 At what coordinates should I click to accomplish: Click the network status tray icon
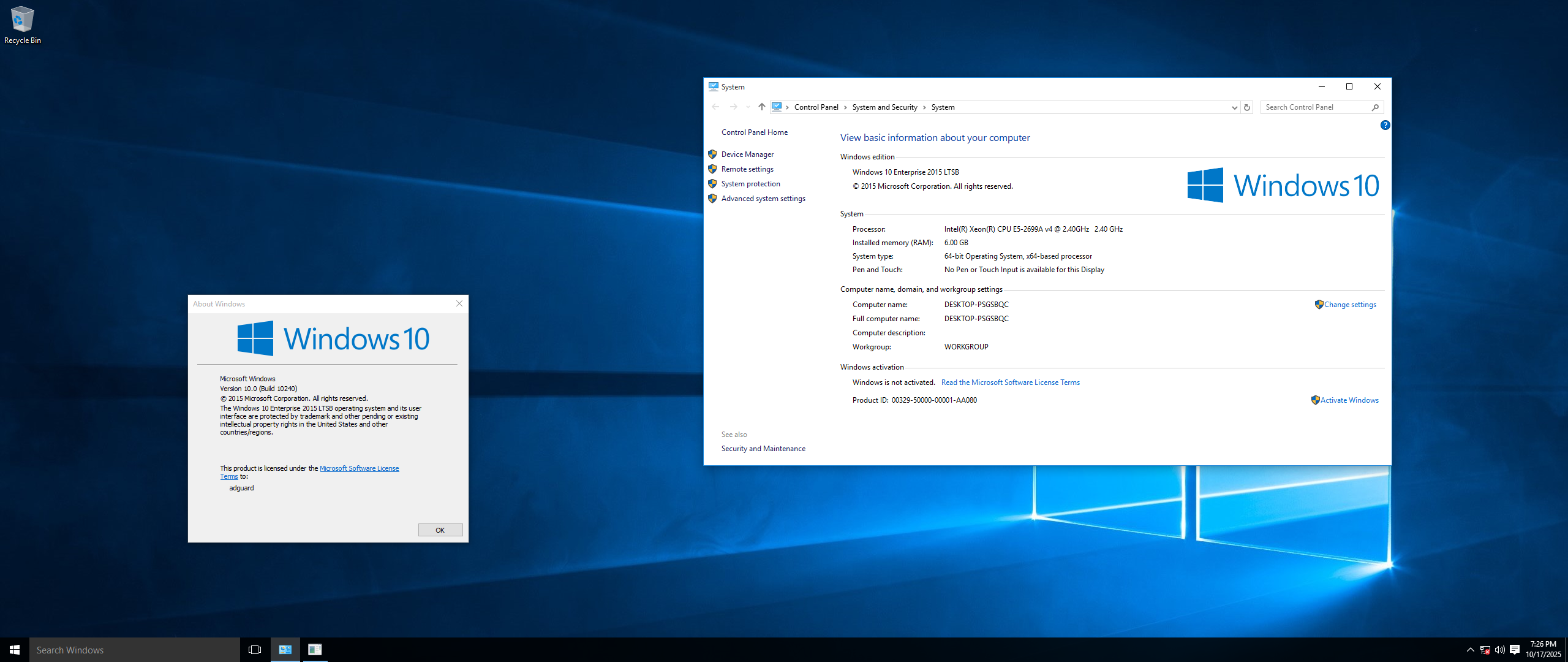1485,650
